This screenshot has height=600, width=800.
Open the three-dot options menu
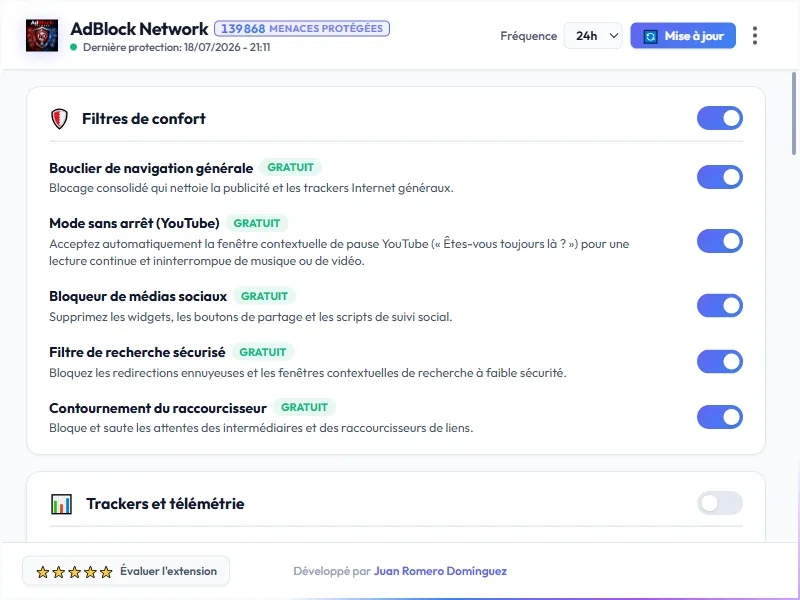point(755,36)
